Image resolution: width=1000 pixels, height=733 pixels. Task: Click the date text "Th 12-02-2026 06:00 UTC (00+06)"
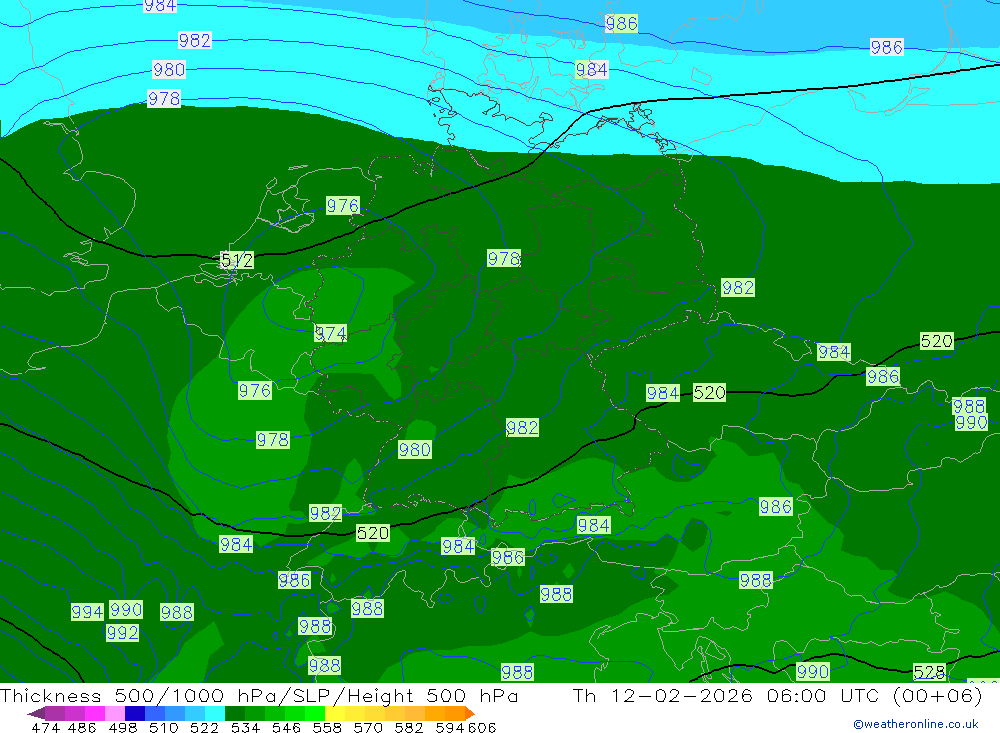[x=777, y=695]
